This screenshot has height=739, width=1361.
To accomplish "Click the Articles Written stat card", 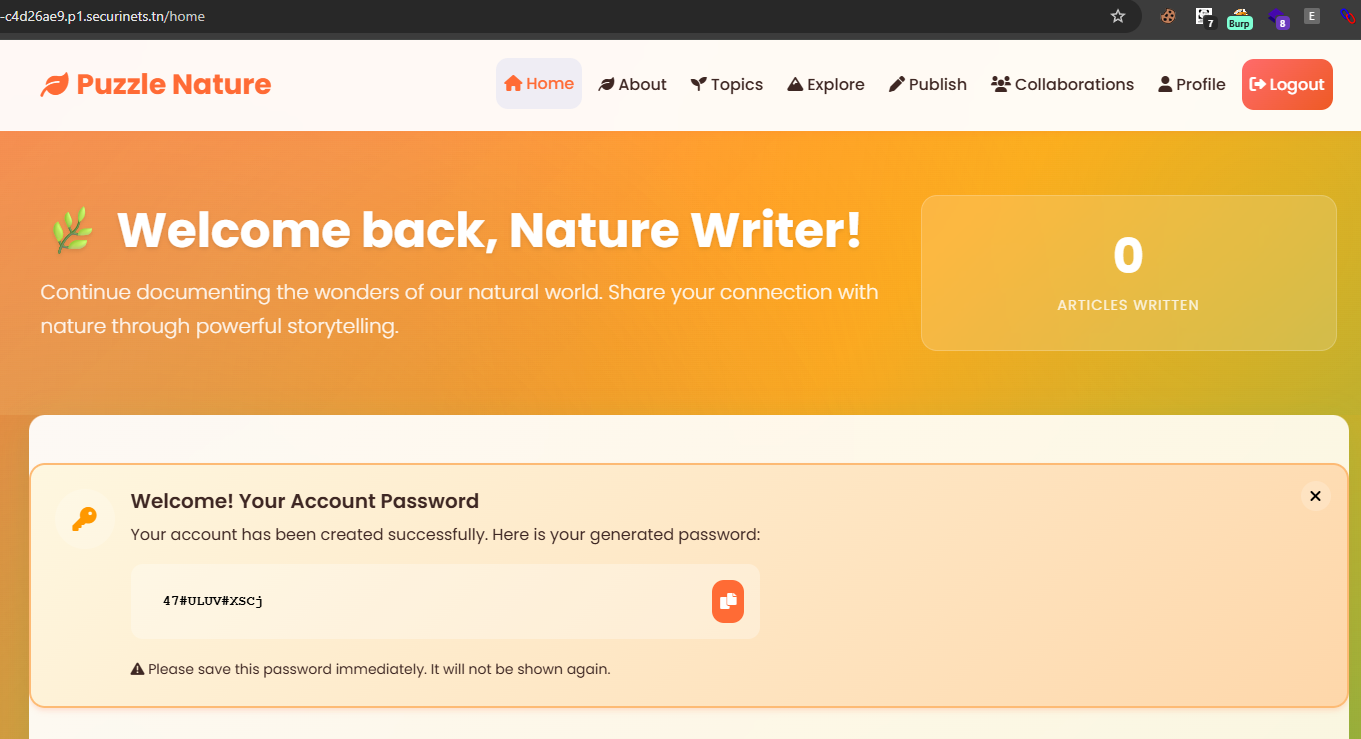I will 1128,273.
